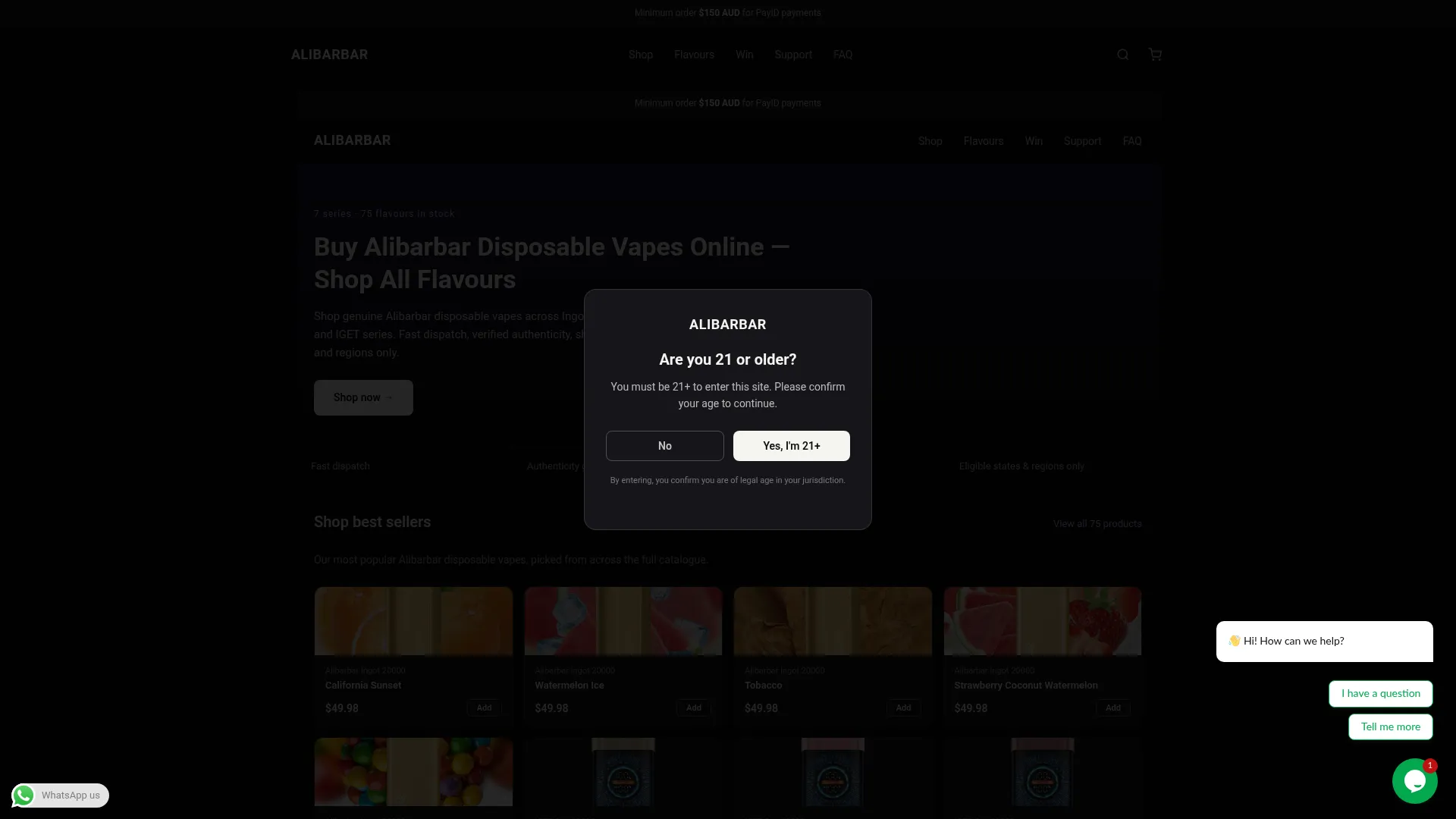This screenshot has width=1456, height=819.
Task: Open Tobacco product image
Action: (833, 621)
